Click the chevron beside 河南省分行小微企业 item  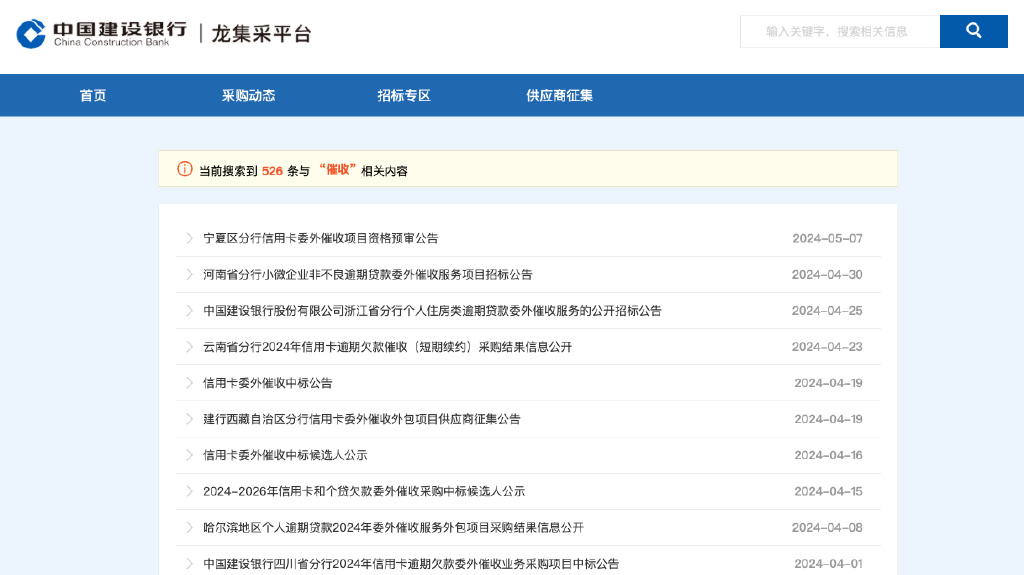189,274
